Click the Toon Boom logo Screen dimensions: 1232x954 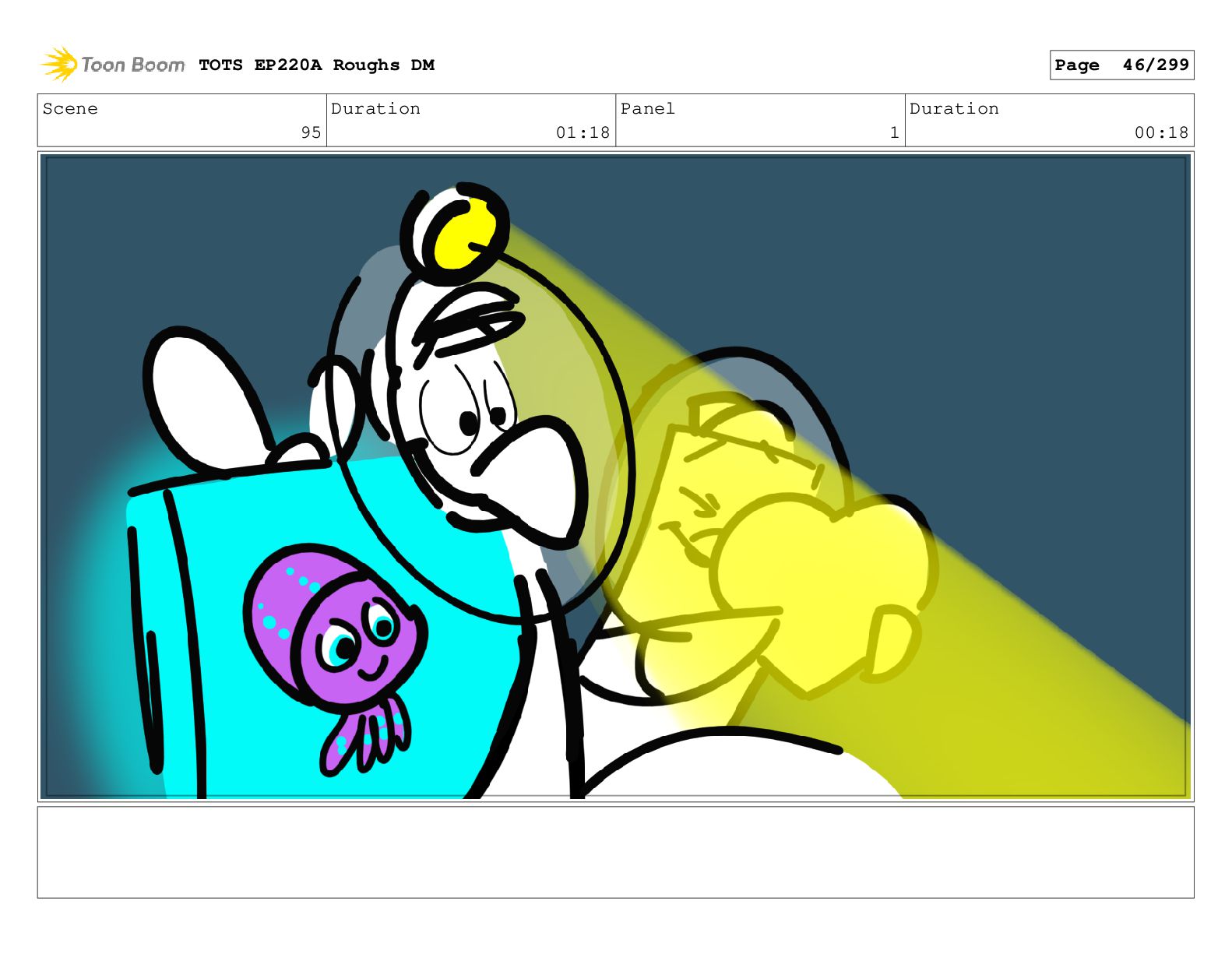pyautogui.click(x=113, y=65)
